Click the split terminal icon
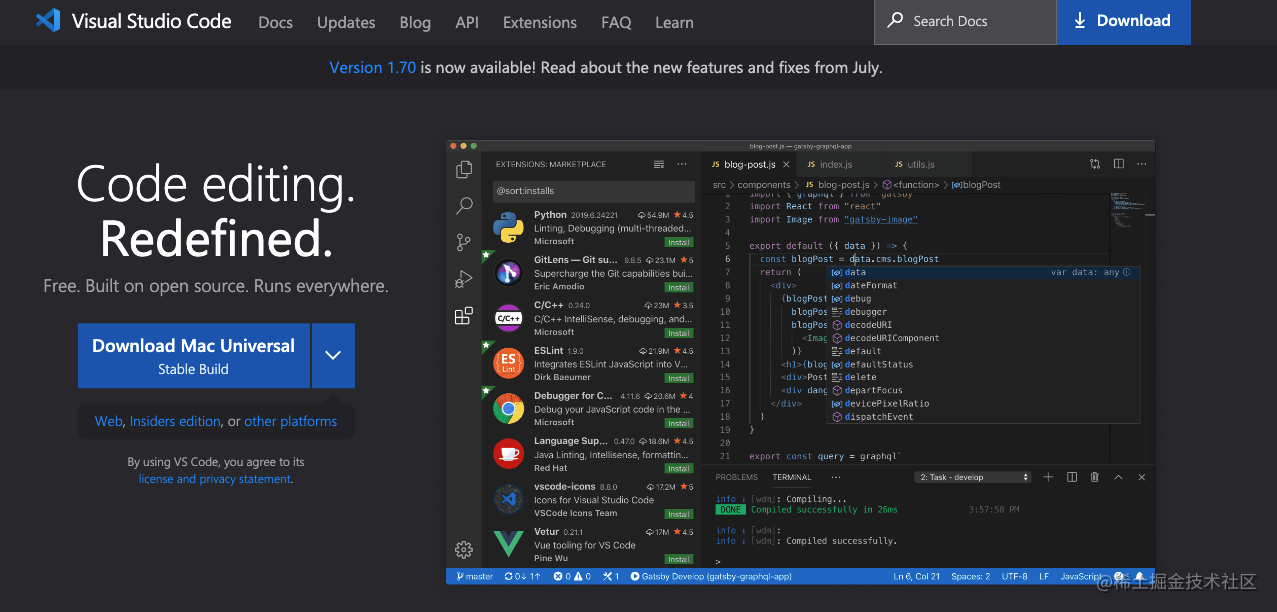This screenshot has height=612, width=1277. point(1072,477)
